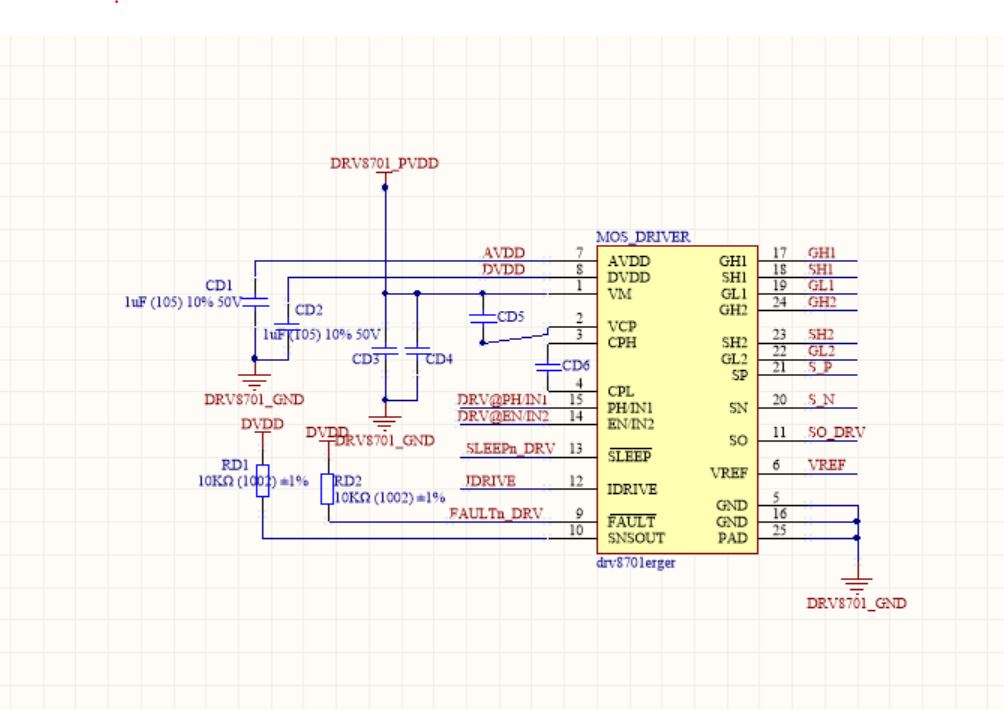This screenshot has width=1004, height=710.
Task: Click CD2's 1uF (105) 10% 50V value
Action: point(322,334)
